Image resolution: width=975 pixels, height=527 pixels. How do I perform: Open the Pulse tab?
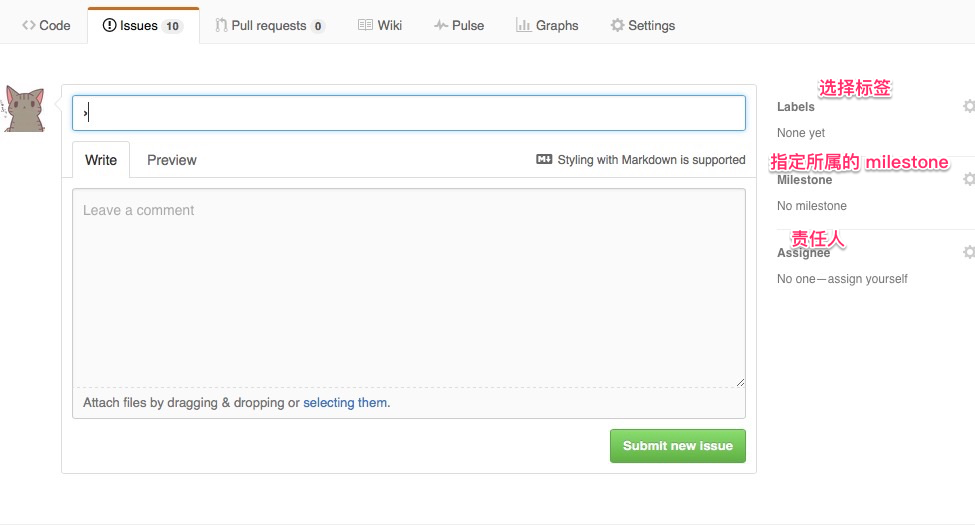[459, 25]
